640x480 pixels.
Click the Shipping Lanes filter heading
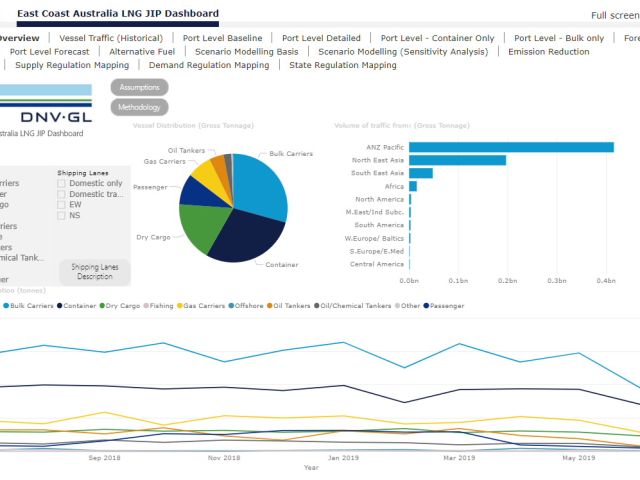83,173
